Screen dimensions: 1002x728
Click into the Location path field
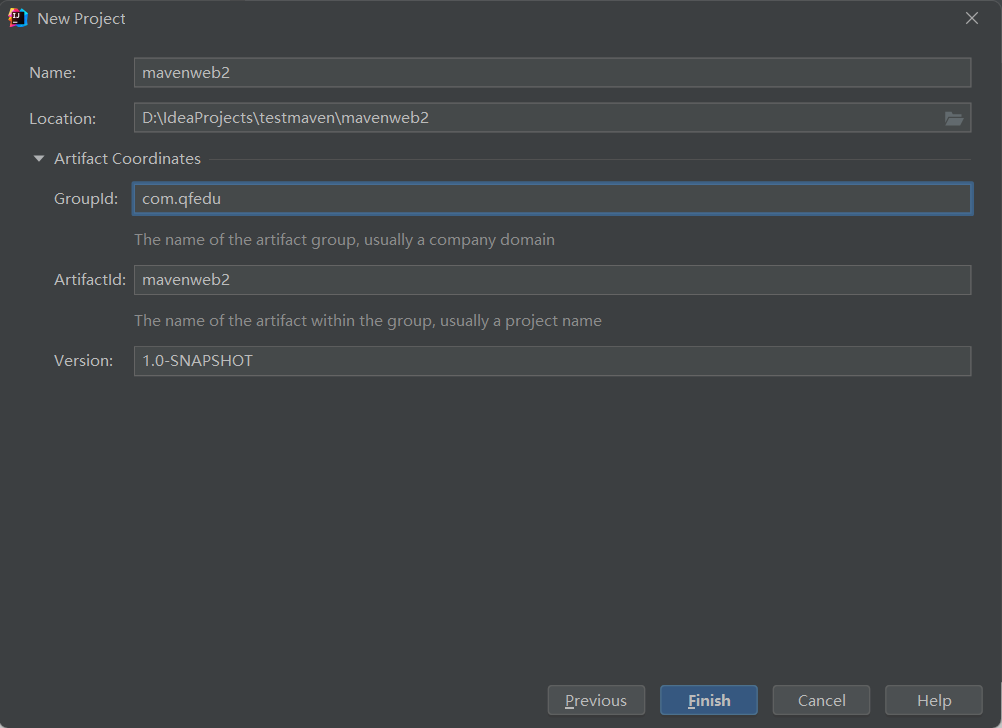537,118
